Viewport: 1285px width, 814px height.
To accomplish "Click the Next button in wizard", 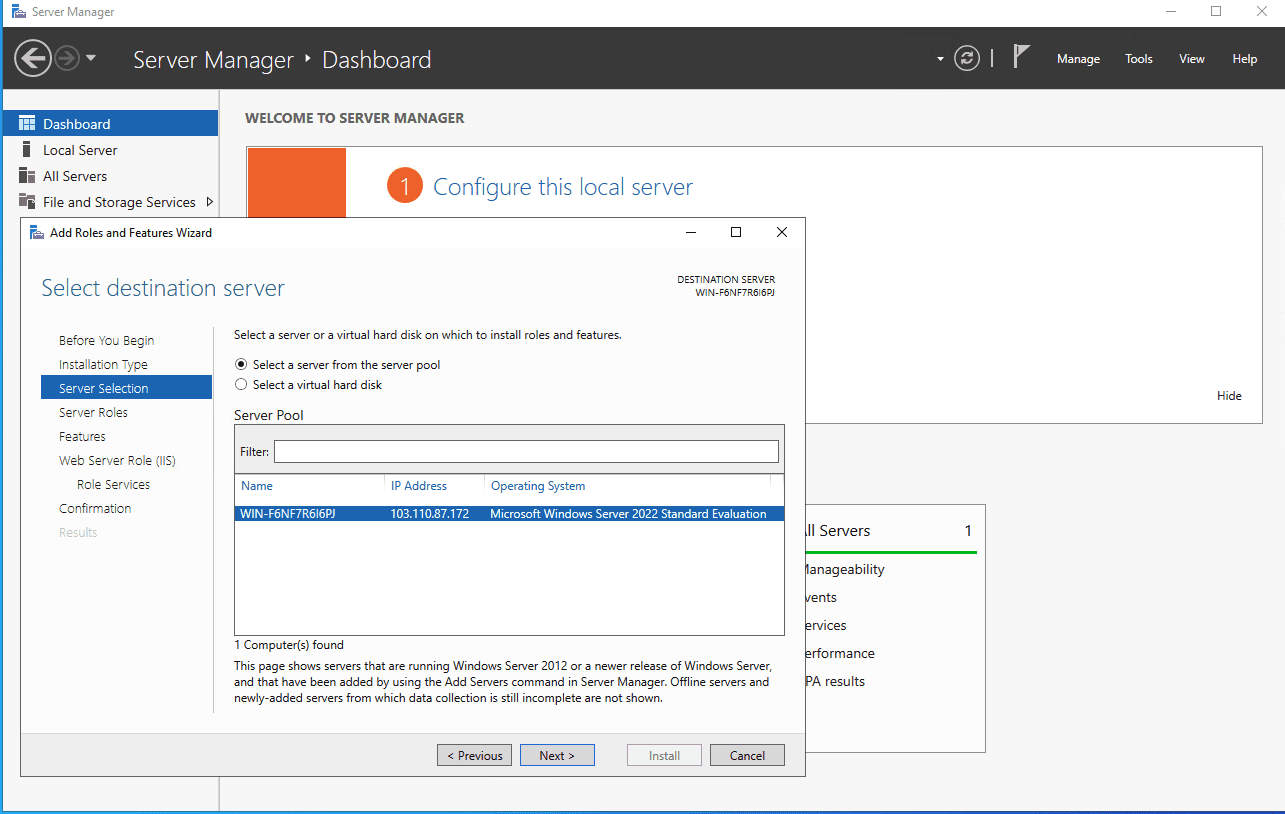I will (557, 756).
